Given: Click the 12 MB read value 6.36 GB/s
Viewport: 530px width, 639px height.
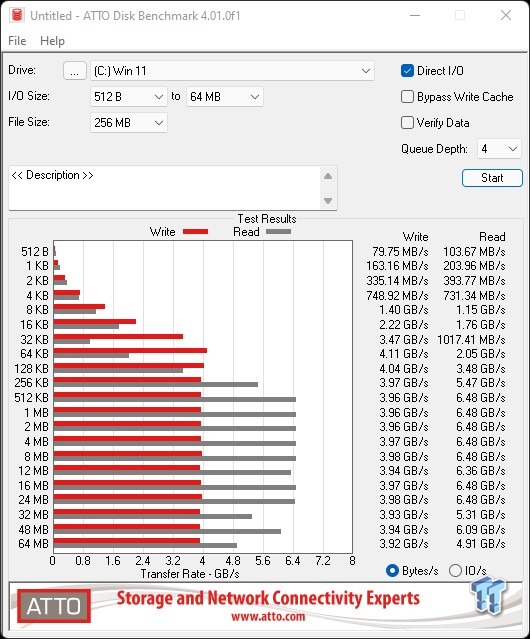Looking at the screenshot, I should [481, 471].
